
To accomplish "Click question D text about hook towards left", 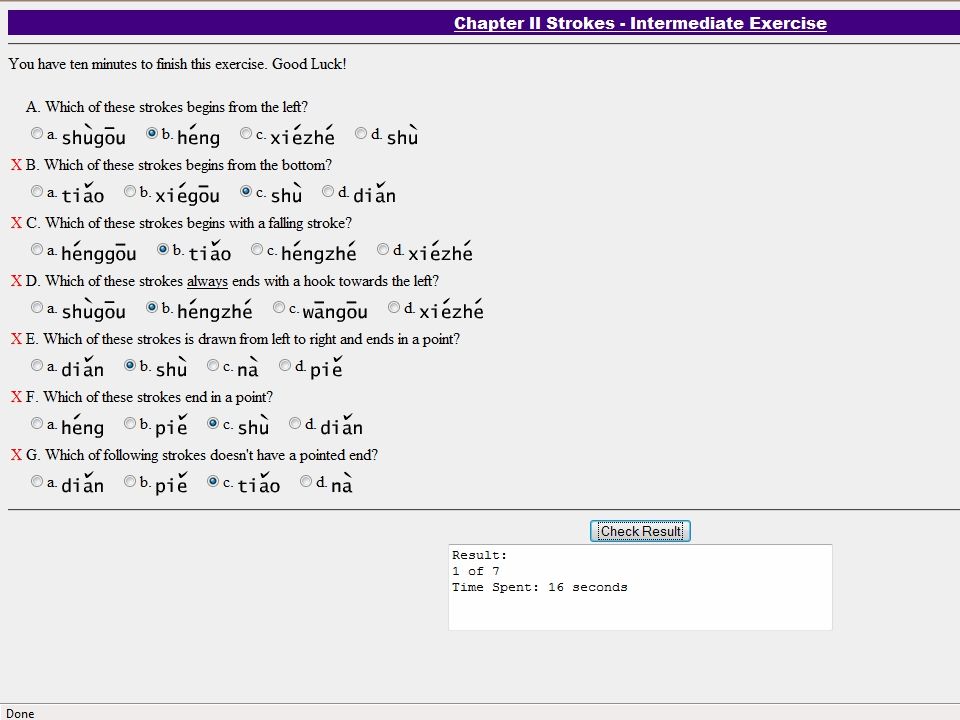I will click(x=233, y=281).
